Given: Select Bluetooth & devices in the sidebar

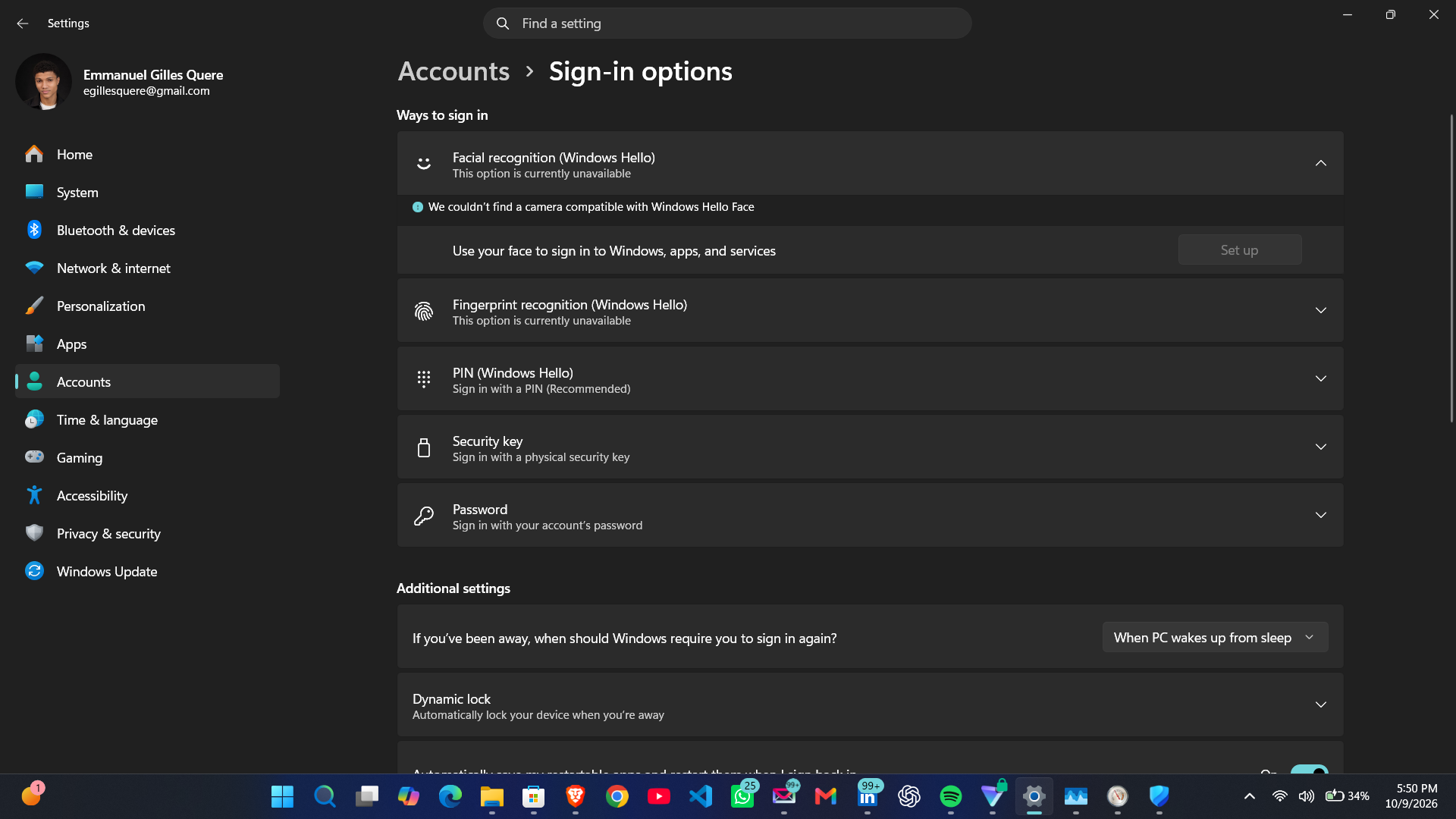Looking at the screenshot, I should (x=147, y=230).
